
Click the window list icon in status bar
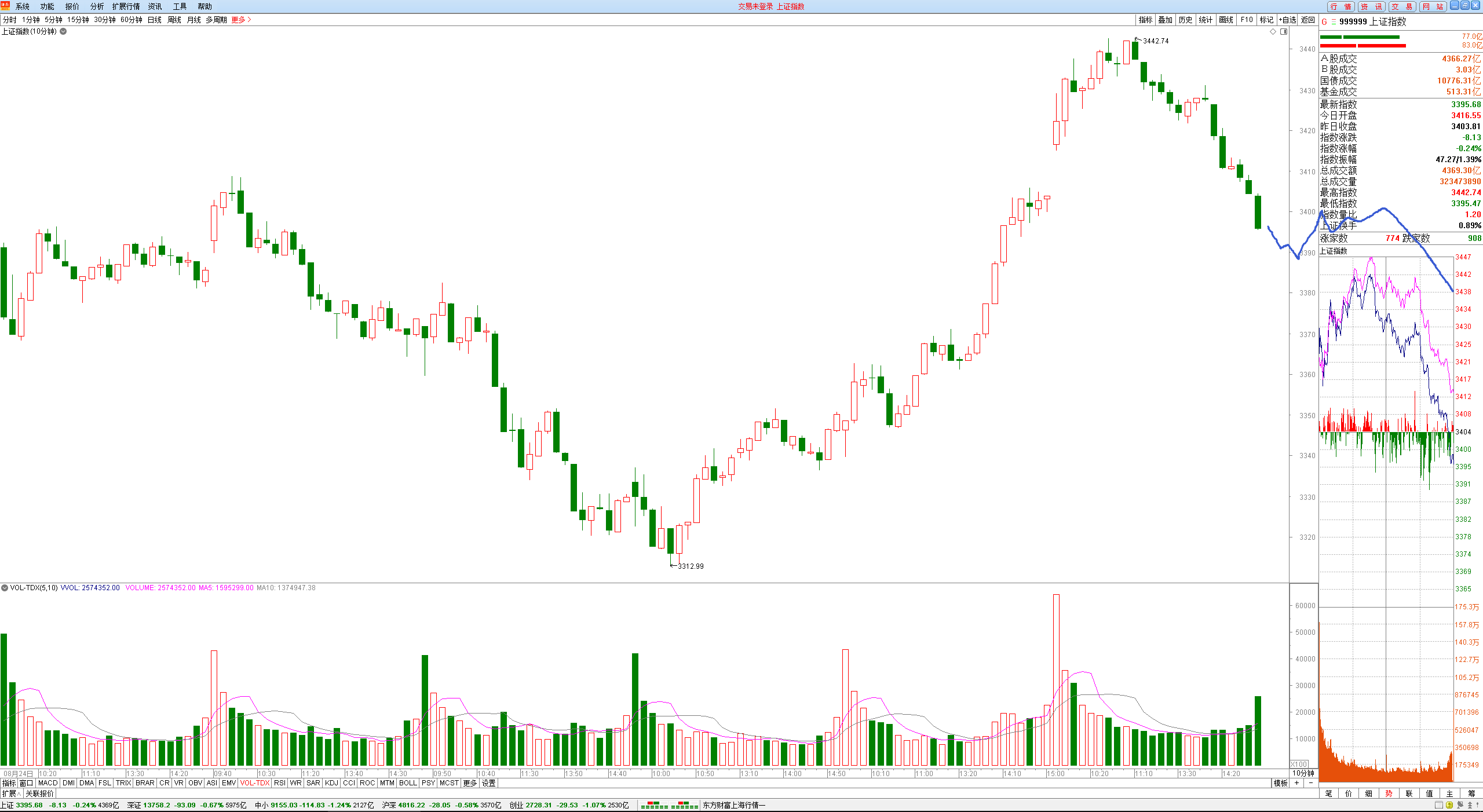(x=1439, y=805)
